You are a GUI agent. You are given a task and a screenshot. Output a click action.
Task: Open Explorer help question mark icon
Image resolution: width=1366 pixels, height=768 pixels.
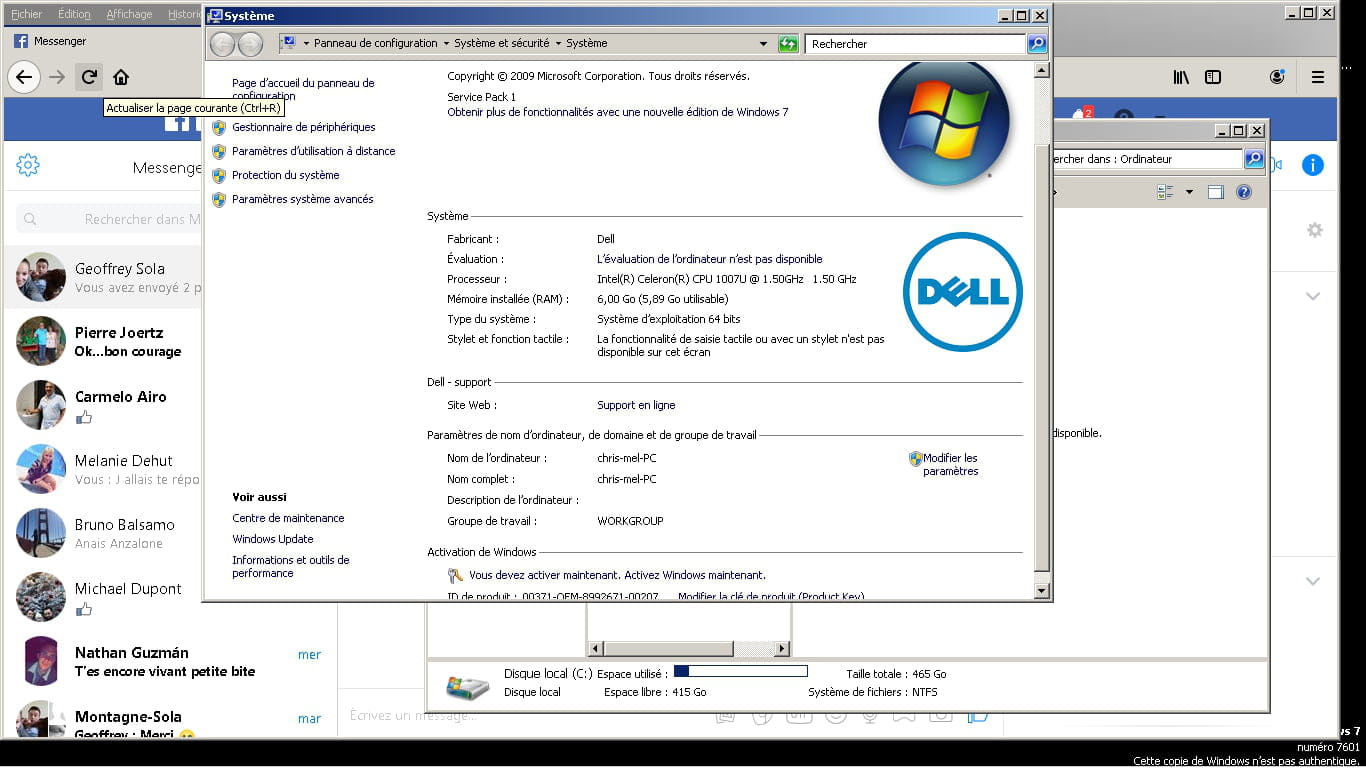(1244, 192)
